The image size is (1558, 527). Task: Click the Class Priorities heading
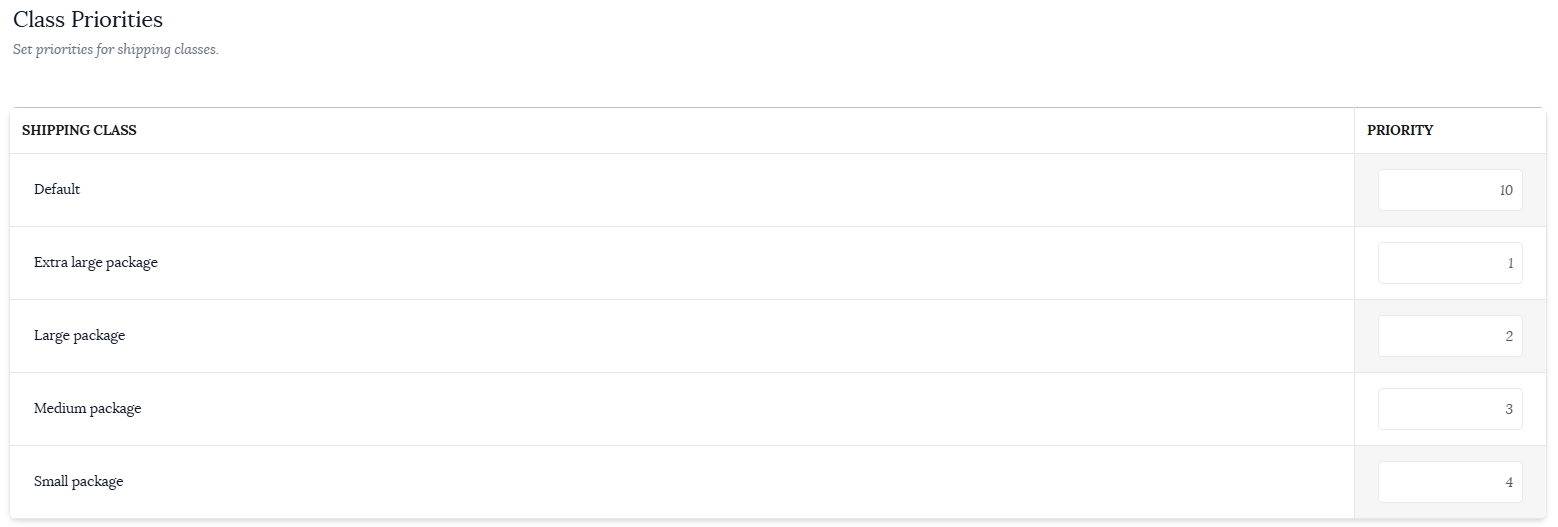[x=88, y=19]
